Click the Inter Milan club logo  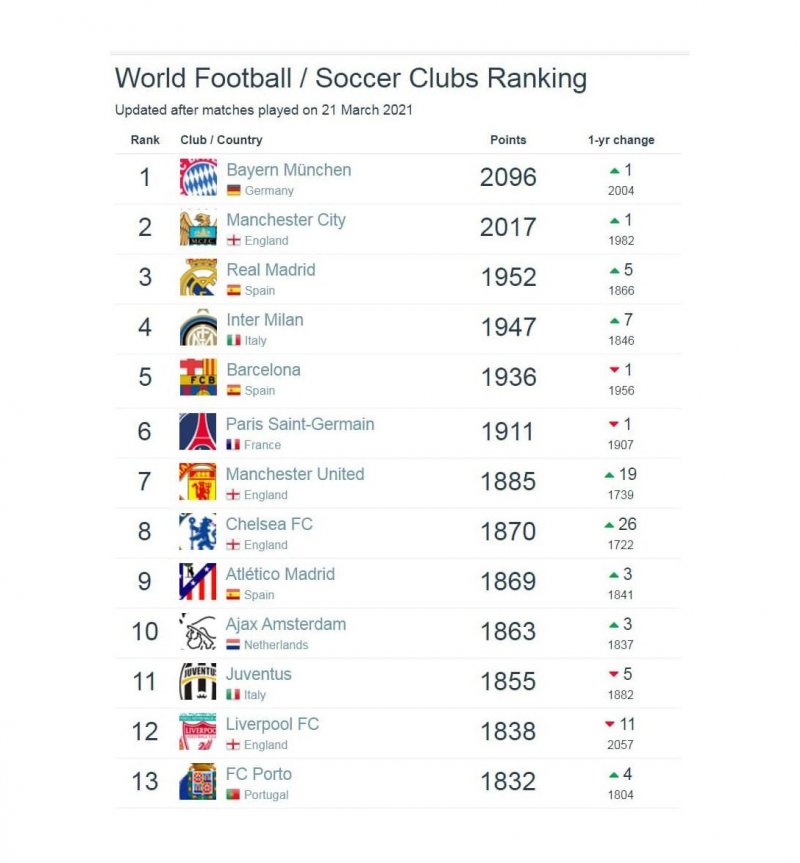coord(198,328)
